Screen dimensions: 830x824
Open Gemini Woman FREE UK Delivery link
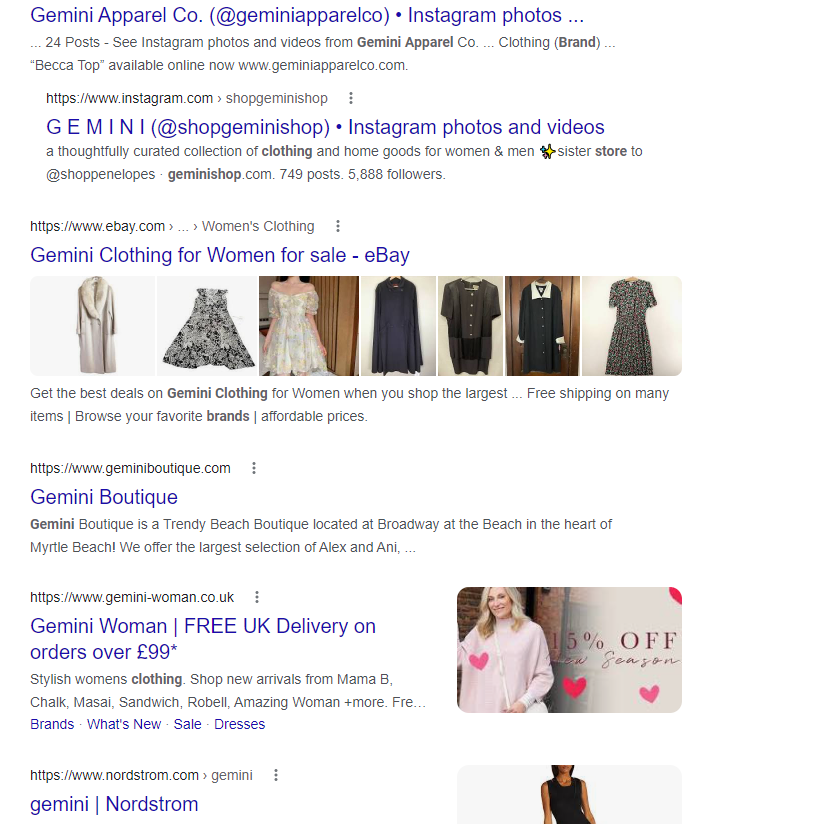203,626
